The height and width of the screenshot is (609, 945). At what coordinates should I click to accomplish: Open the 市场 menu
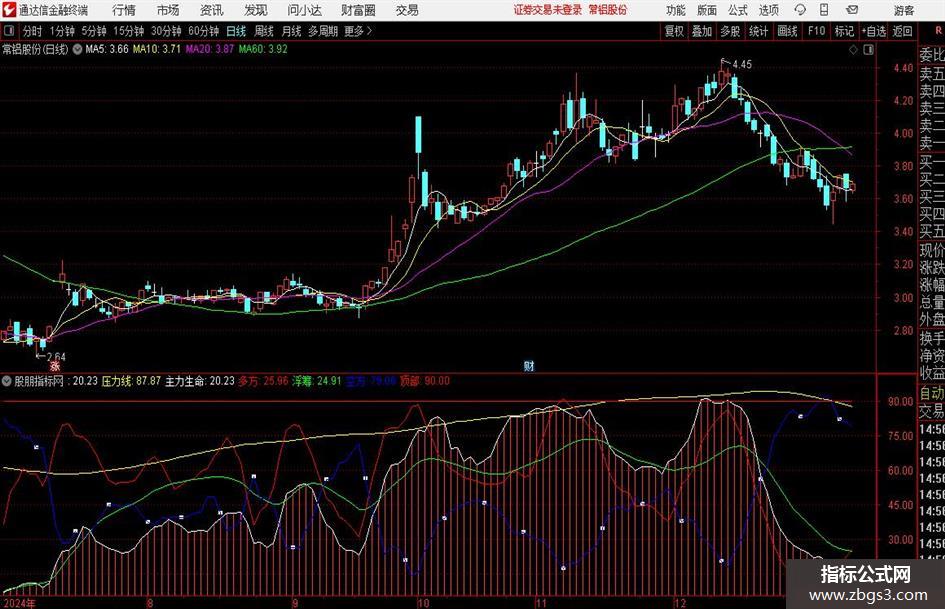pos(168,10)
